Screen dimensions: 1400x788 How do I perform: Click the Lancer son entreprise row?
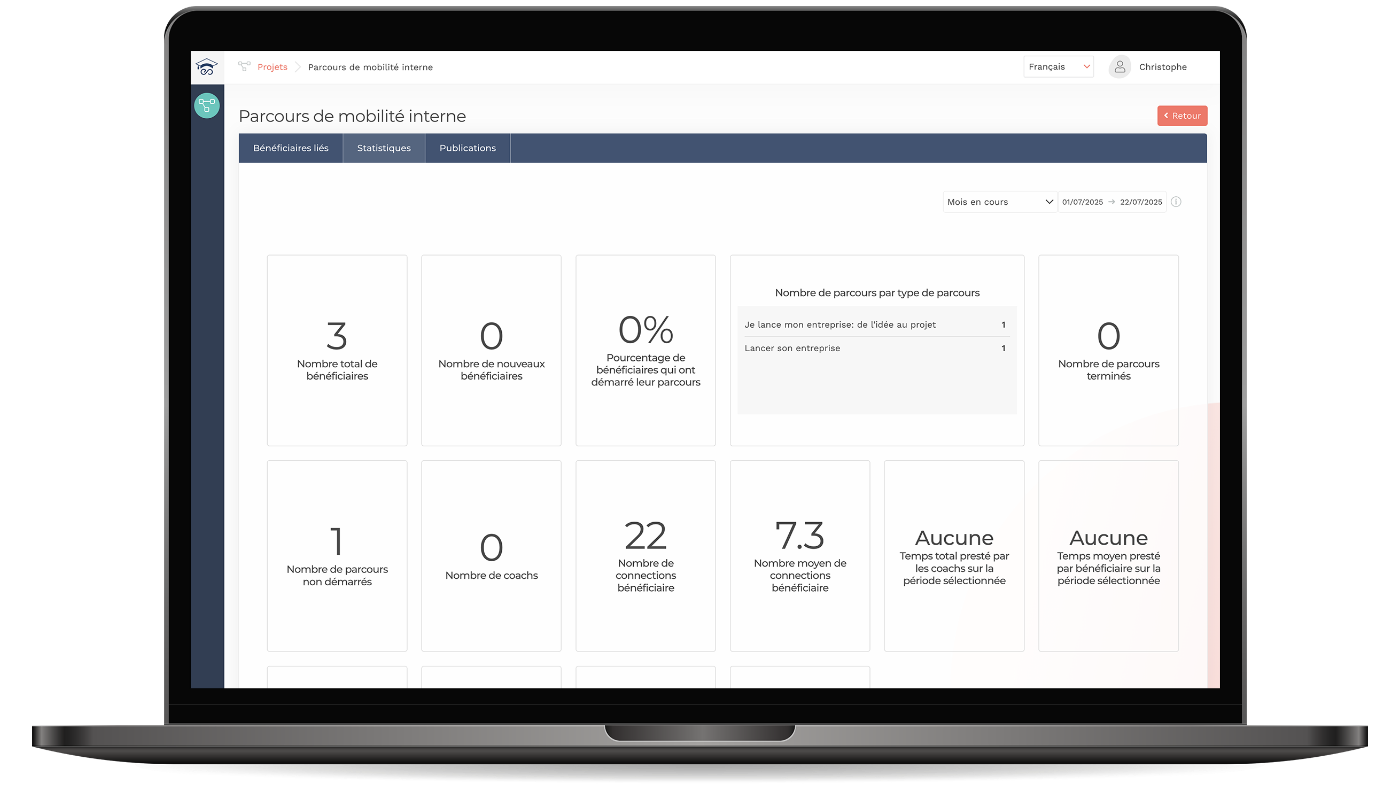876,348
